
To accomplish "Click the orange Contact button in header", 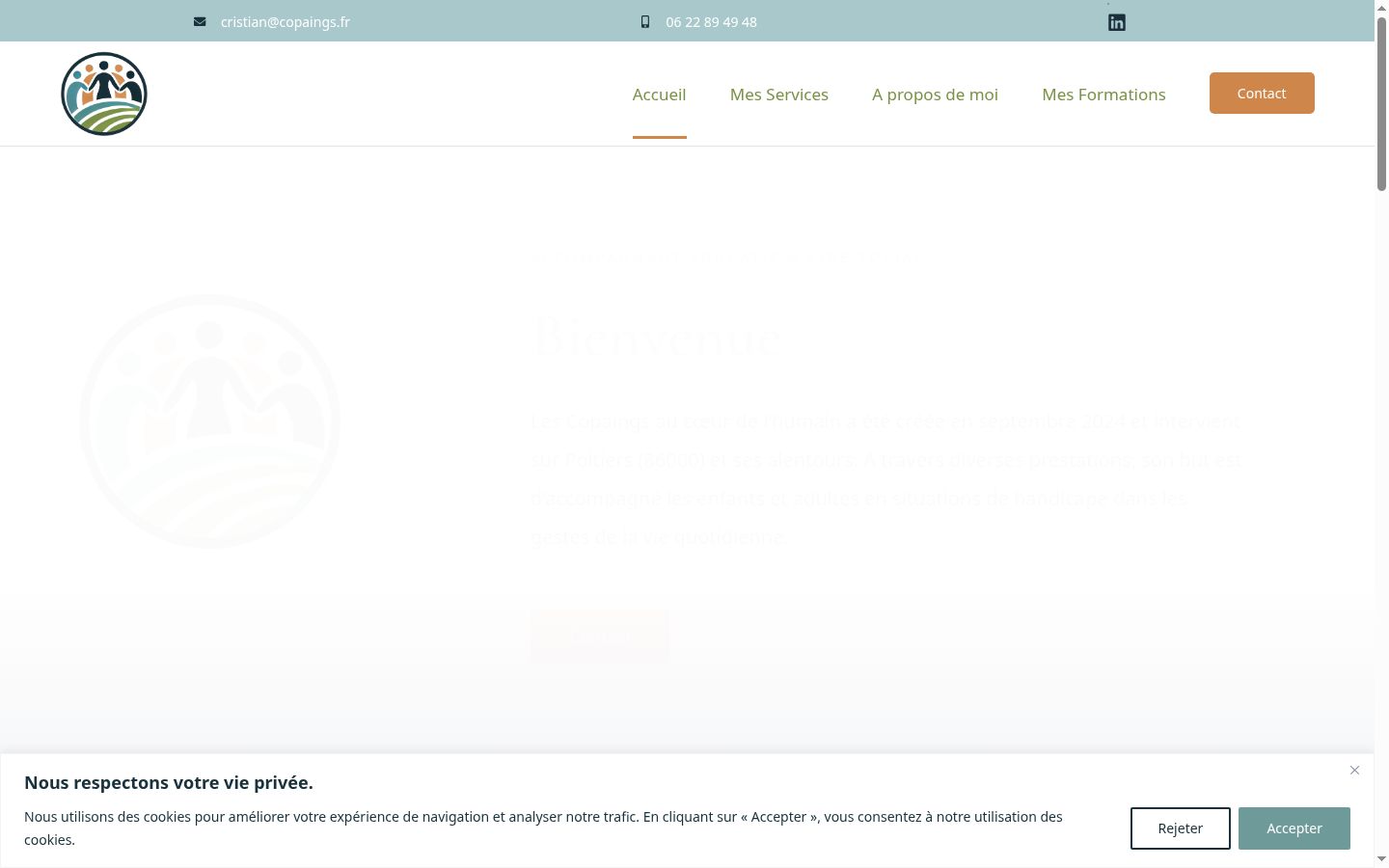I will tap(1262, 93).
